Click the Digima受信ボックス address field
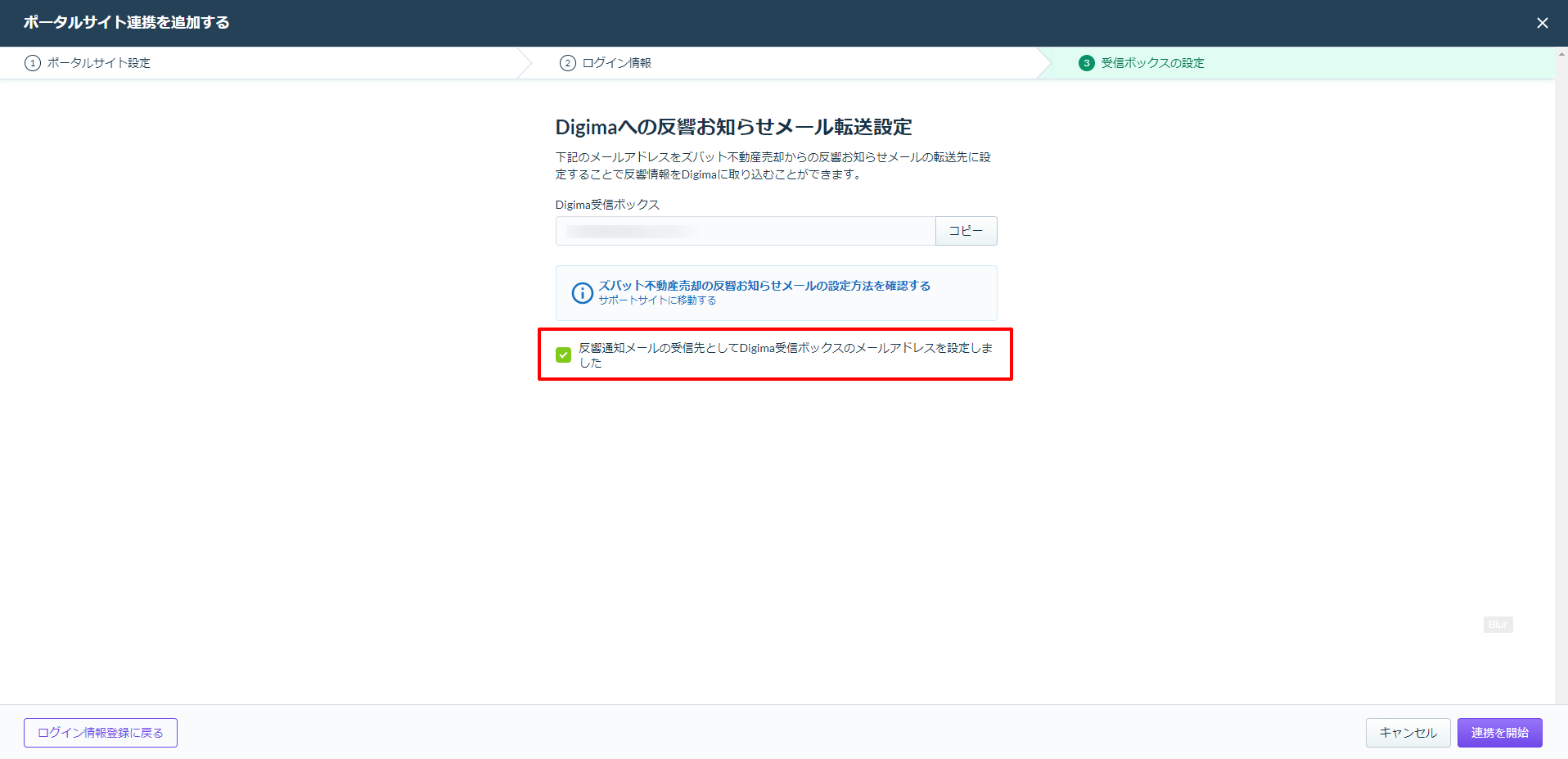This screenshot has height=759, width=1568. [x=745, y=231]
